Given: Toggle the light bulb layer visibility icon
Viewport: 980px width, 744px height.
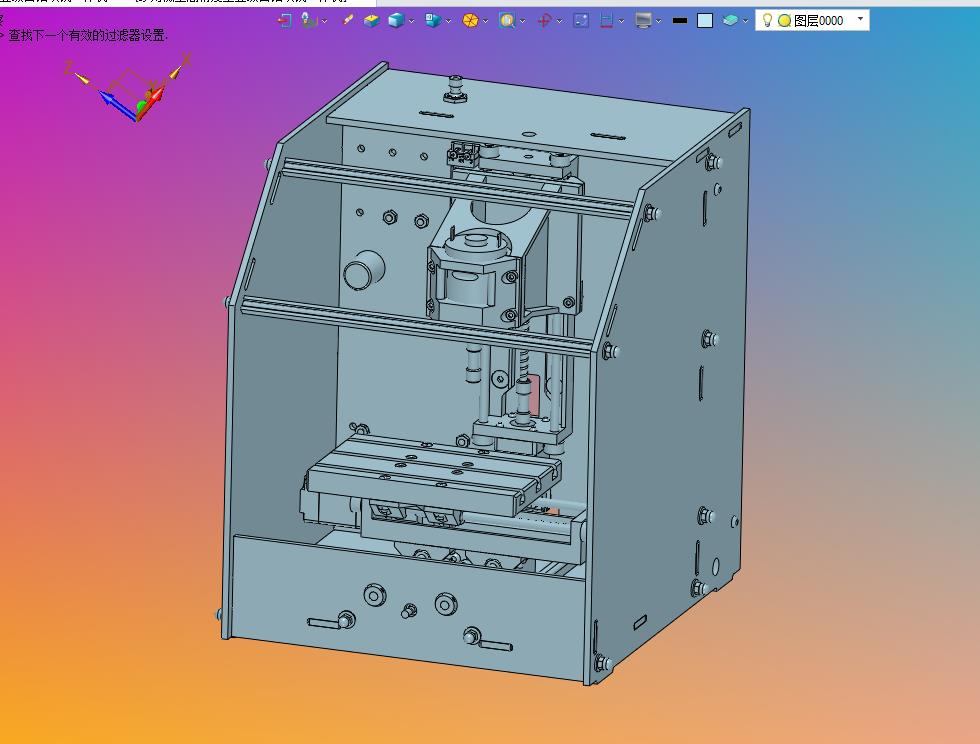Looking at the screenshot, I should (768, 20).
